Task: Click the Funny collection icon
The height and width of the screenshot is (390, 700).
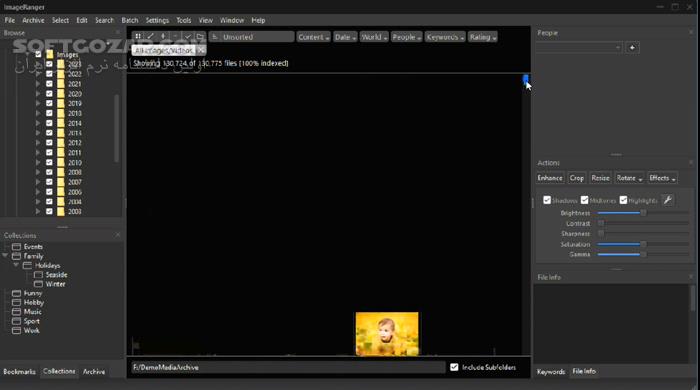Action: point(17,293)
